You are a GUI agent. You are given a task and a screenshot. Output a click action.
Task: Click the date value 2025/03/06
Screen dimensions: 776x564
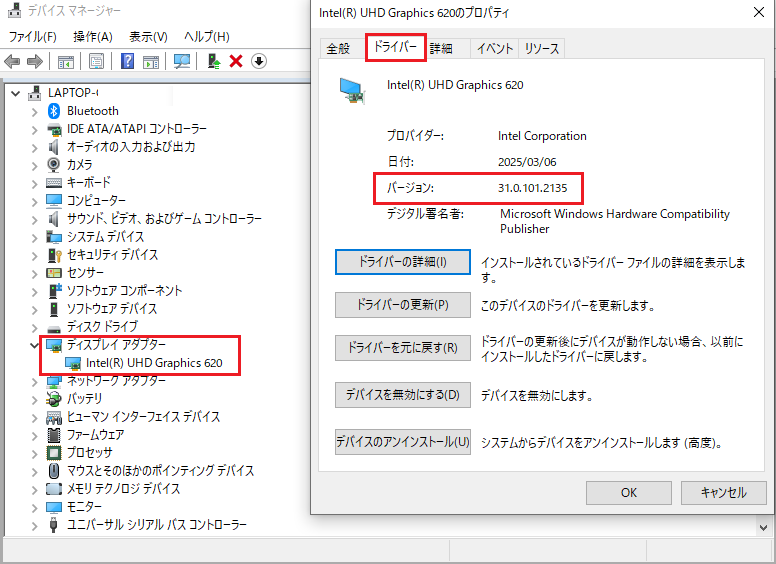click(x=527, y=162)
